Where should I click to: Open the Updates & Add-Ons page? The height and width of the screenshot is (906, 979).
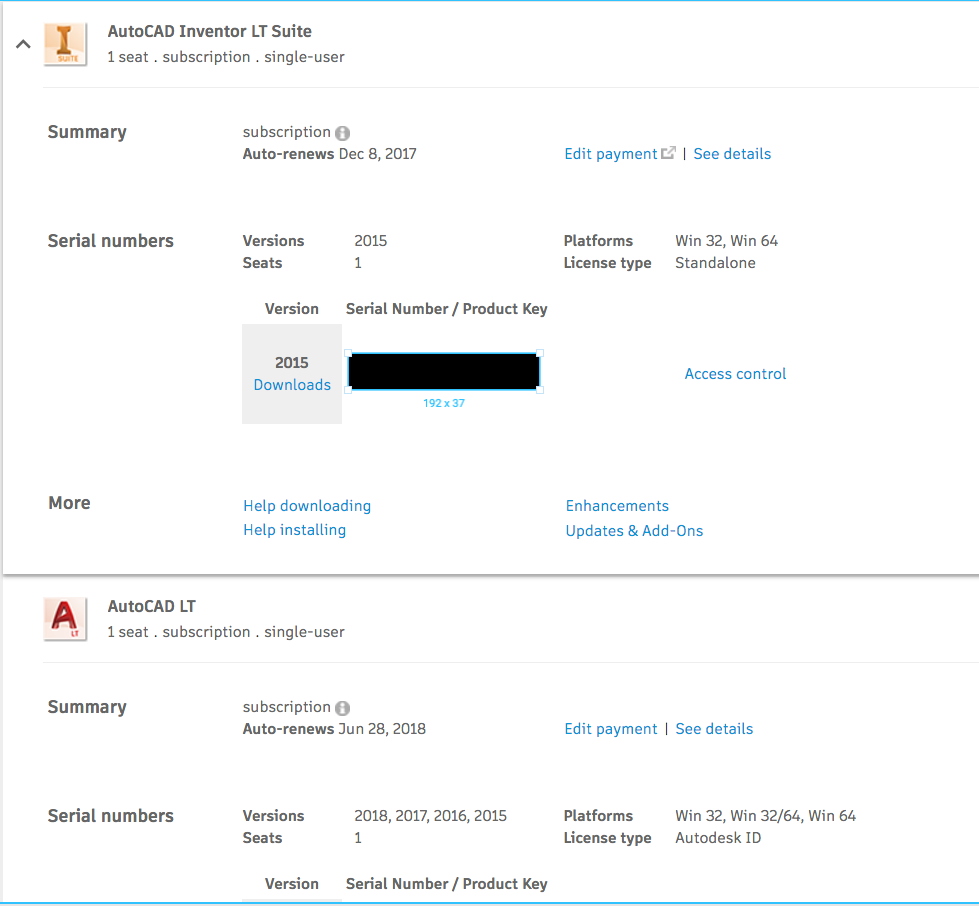pos(634,531)
